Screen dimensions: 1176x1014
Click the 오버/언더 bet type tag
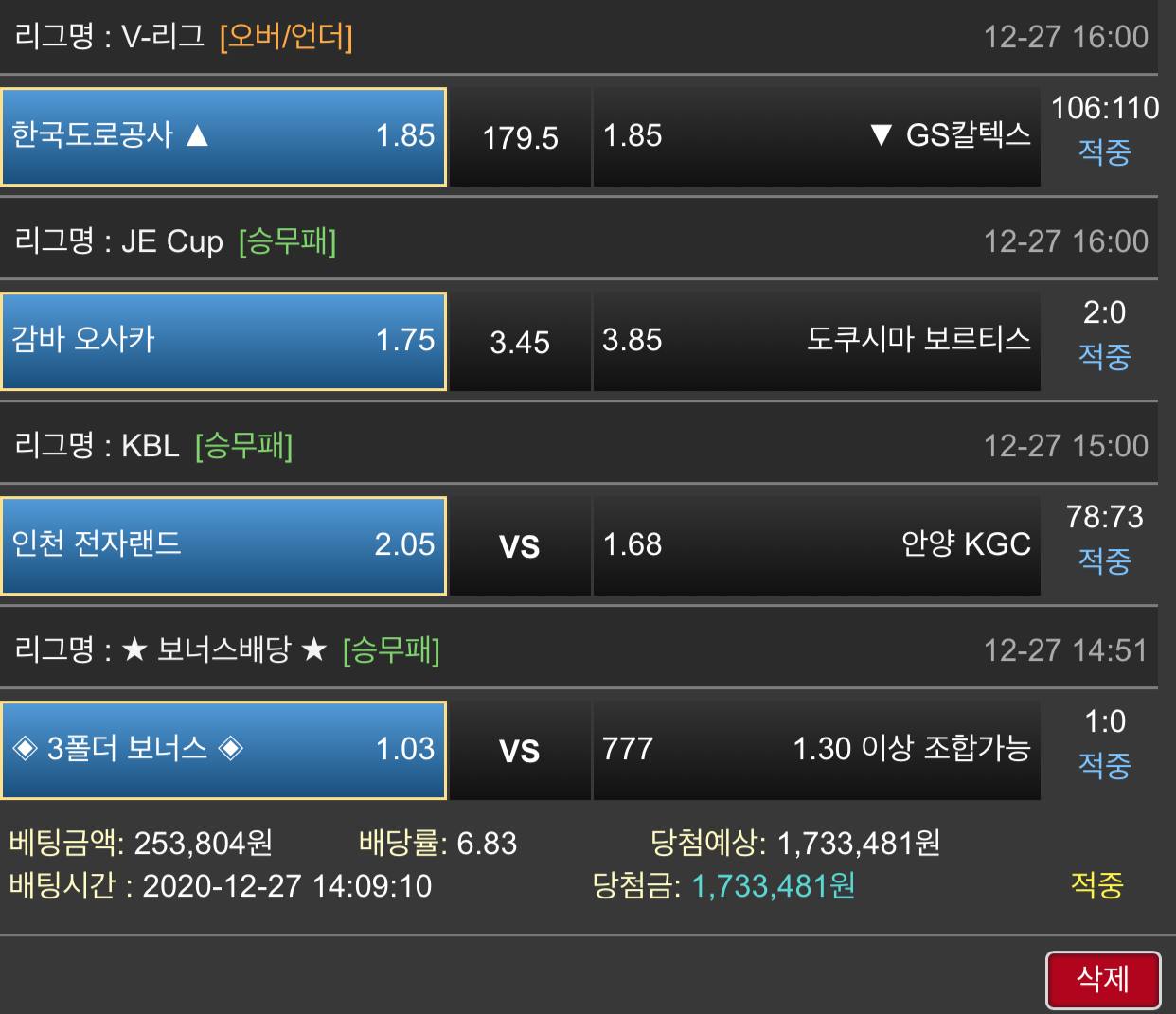(286, 37)
